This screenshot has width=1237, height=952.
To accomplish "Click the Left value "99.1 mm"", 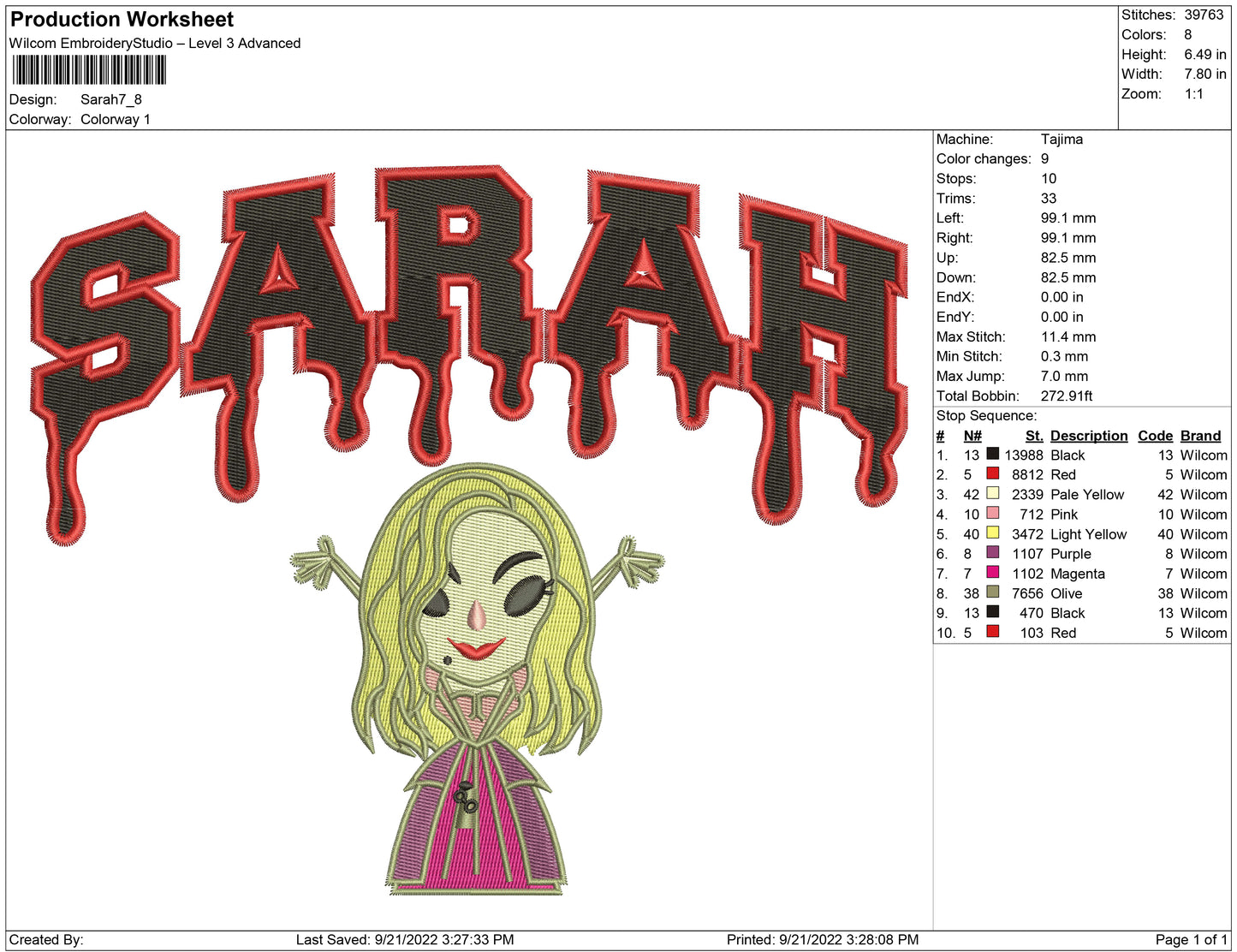I will point(1068,217).
